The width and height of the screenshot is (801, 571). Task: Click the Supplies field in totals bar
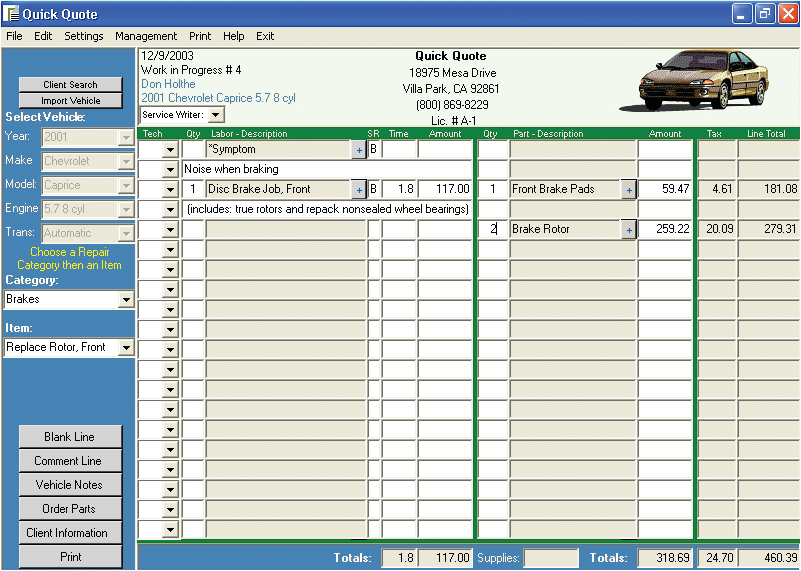(x=552, y=558)
